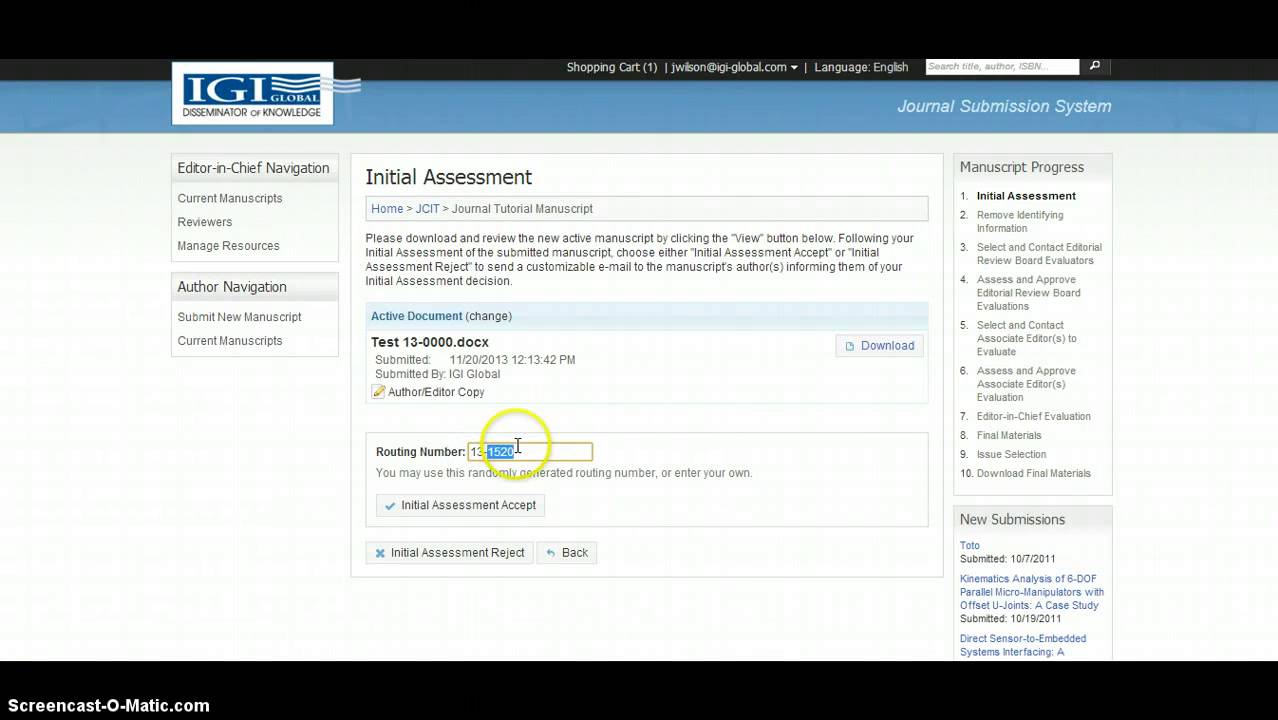This screenshot has width=1278, height=720.
Task: Click the Author/Editor Copy pencil icon
Action: [379, 392]
